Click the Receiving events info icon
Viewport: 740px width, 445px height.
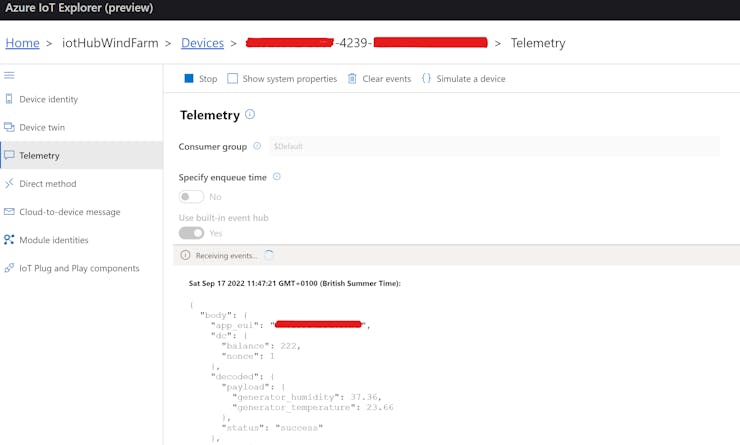pyautogui.click(x=185, y=255)
